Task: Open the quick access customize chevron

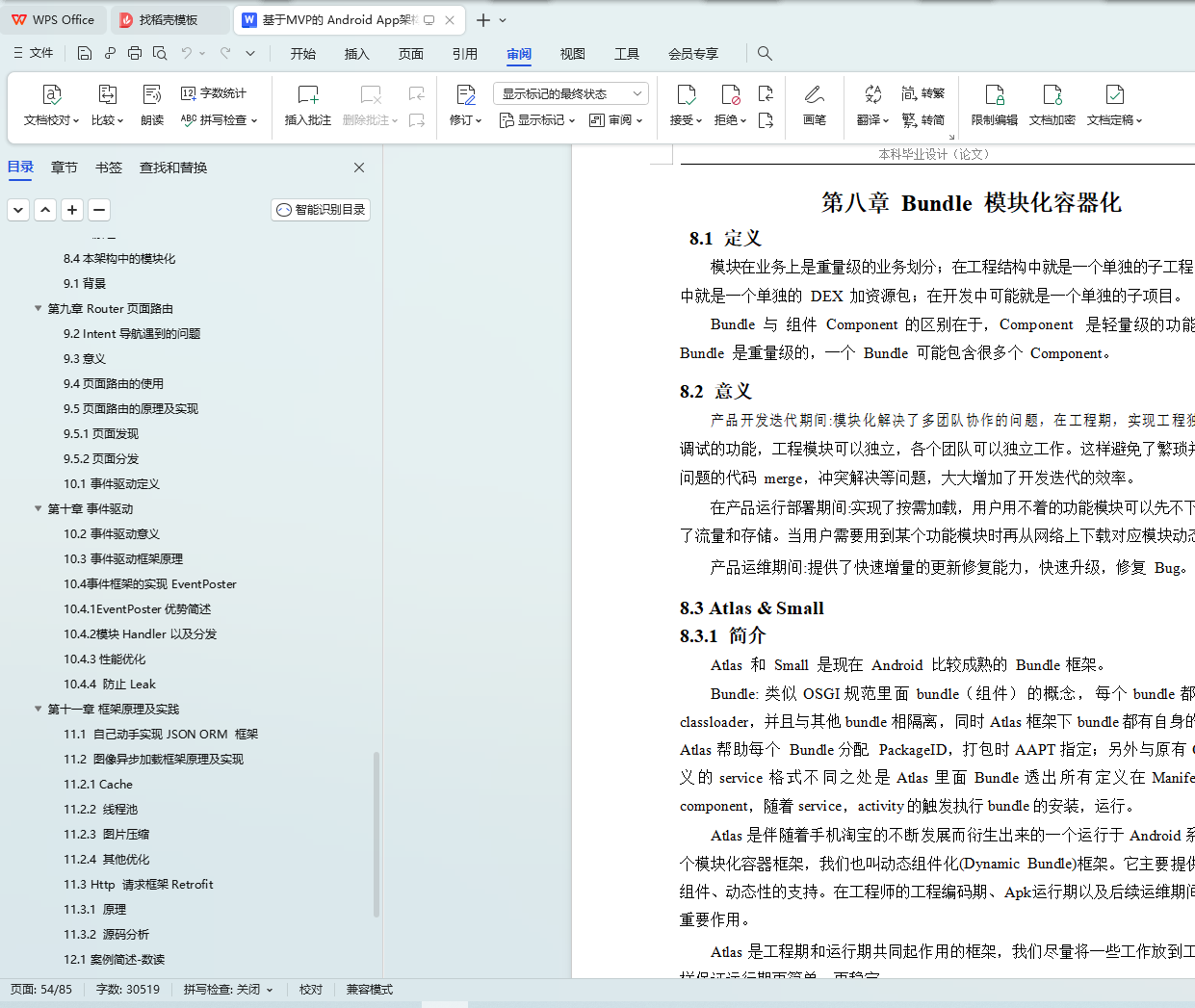Action: 250,53
